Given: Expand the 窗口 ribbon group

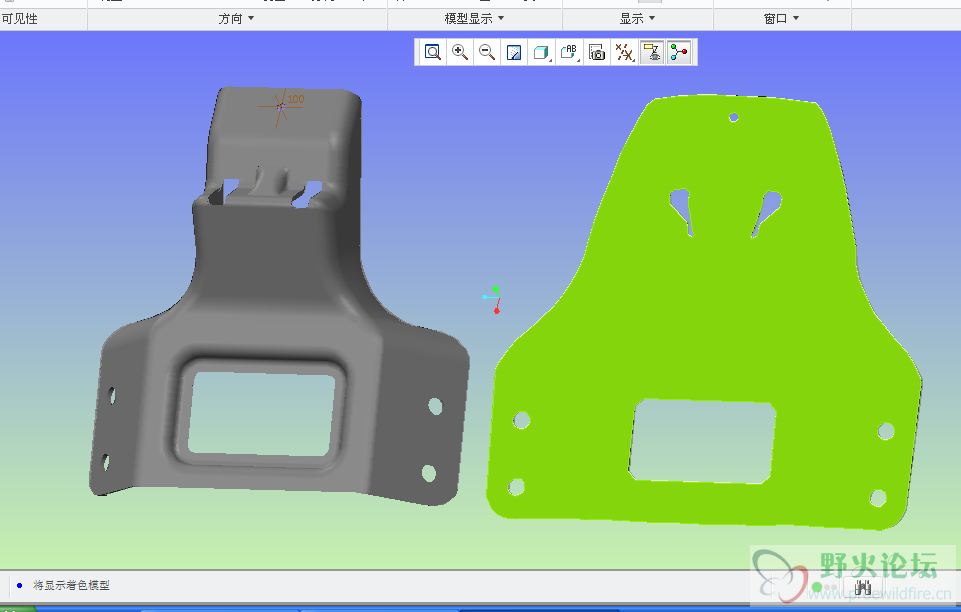Looking at the screenshot, I should pyautogui.click(x=781, y=19).
